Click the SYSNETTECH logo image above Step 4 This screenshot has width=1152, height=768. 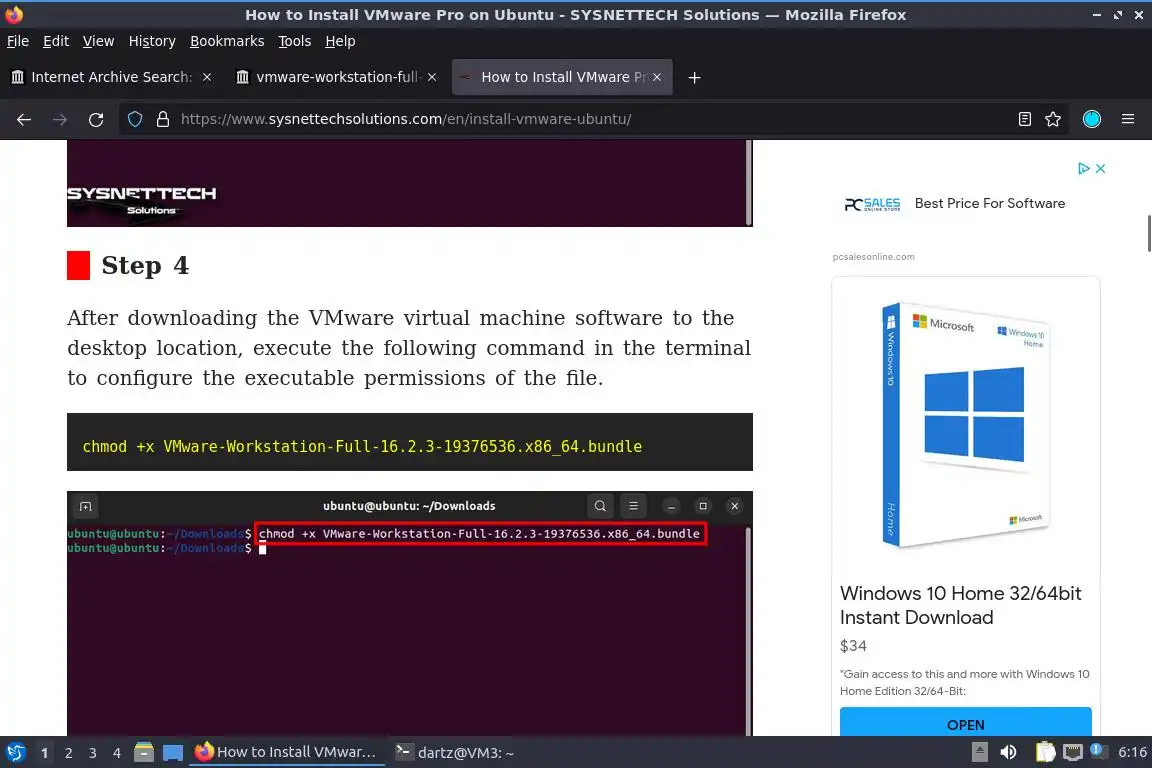[x=142, y=201]
